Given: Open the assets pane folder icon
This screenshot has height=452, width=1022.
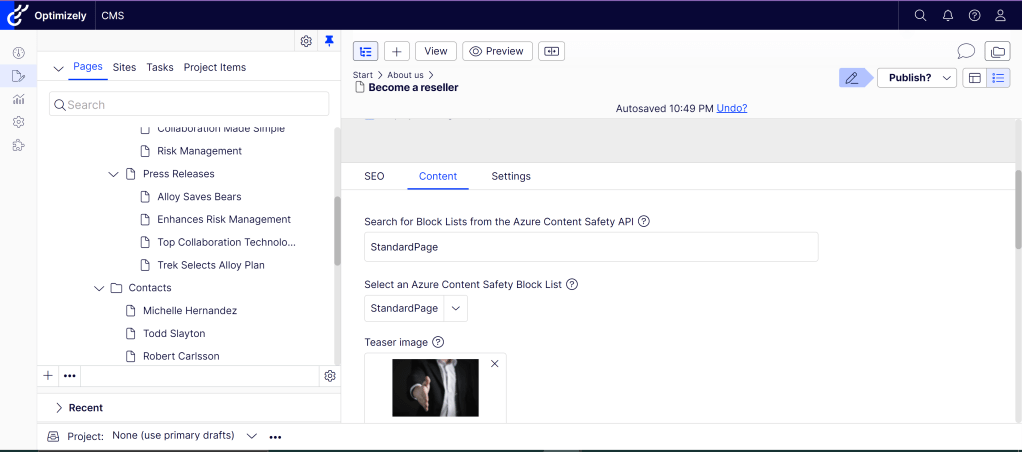Looking at the screenshot, I should point(997,51).
